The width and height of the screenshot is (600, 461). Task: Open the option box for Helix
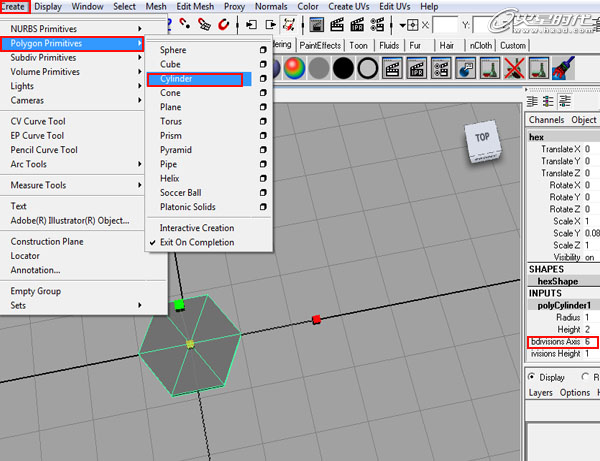[x=263, y=179]
